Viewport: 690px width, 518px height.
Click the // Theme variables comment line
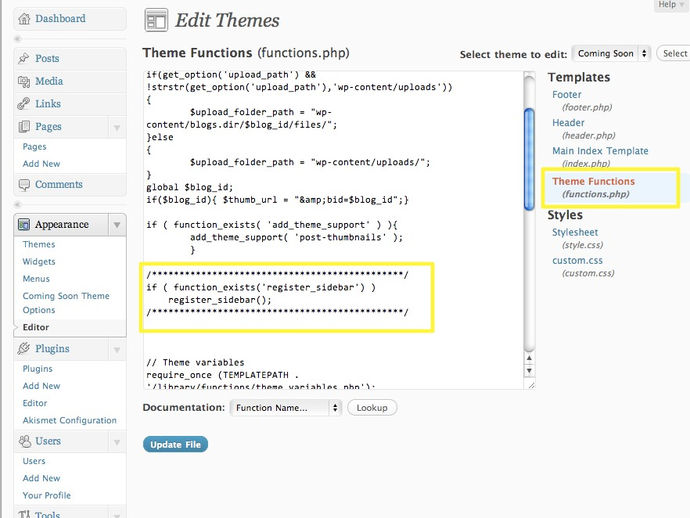coord(195,363)
